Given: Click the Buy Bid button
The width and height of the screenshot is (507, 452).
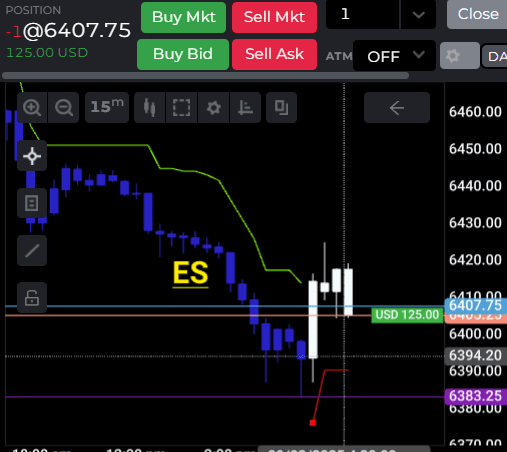Looking at the screenshot, I should pyautogui.click(x=183, y=54).
